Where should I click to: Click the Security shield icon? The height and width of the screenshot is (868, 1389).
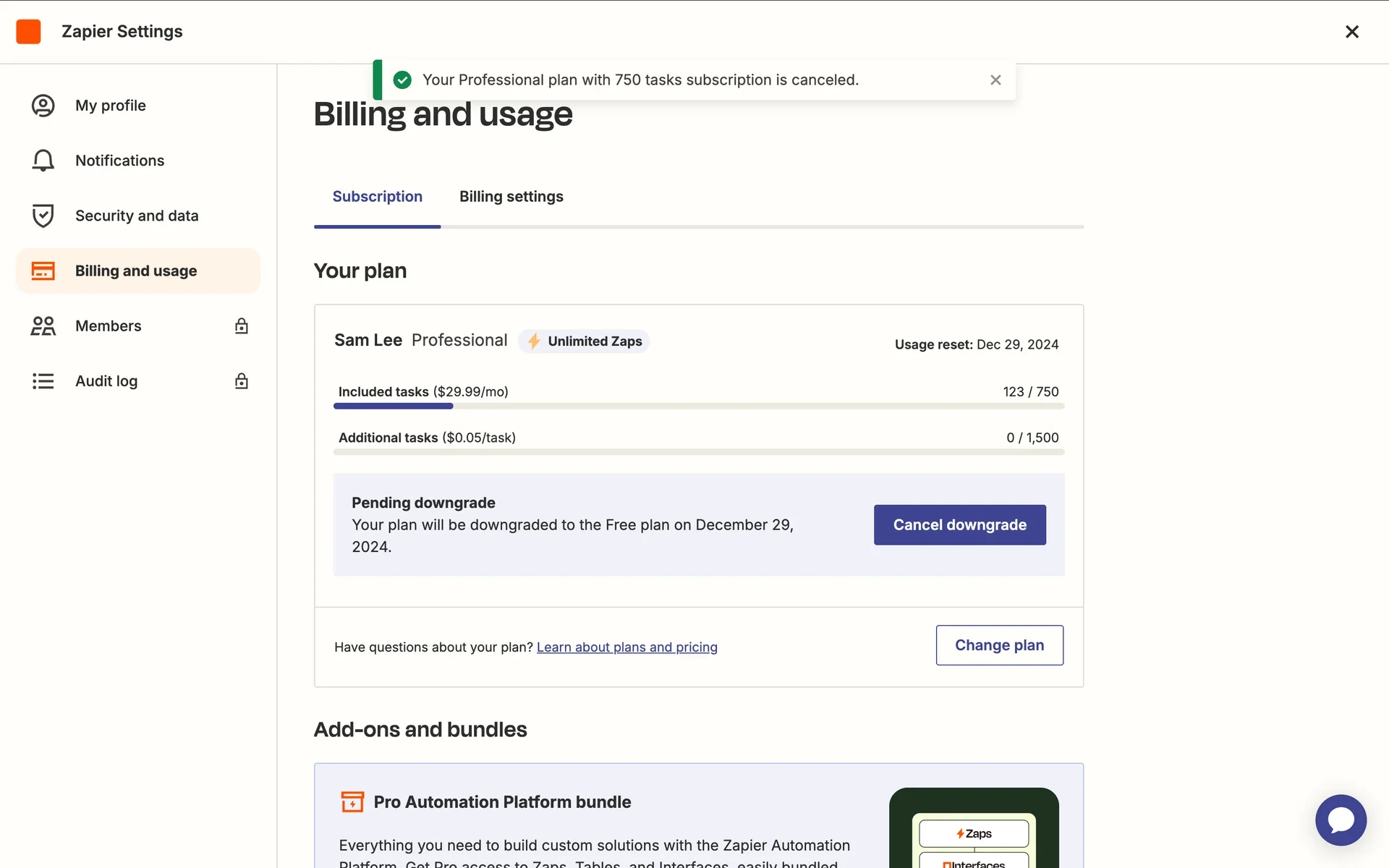pyautogui.click(x=43, y=216)
